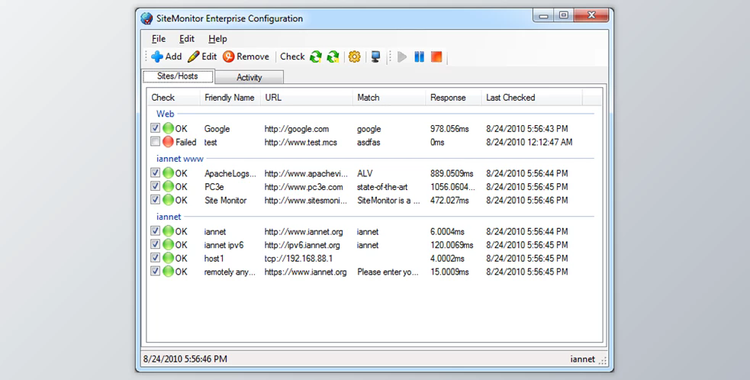Click the green status icon for ApacheLogs row
The height and width of the screenshot is (380, 750).
point(168,173)
